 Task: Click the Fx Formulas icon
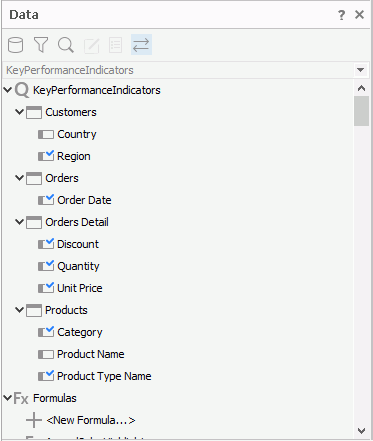coord(21,398)
